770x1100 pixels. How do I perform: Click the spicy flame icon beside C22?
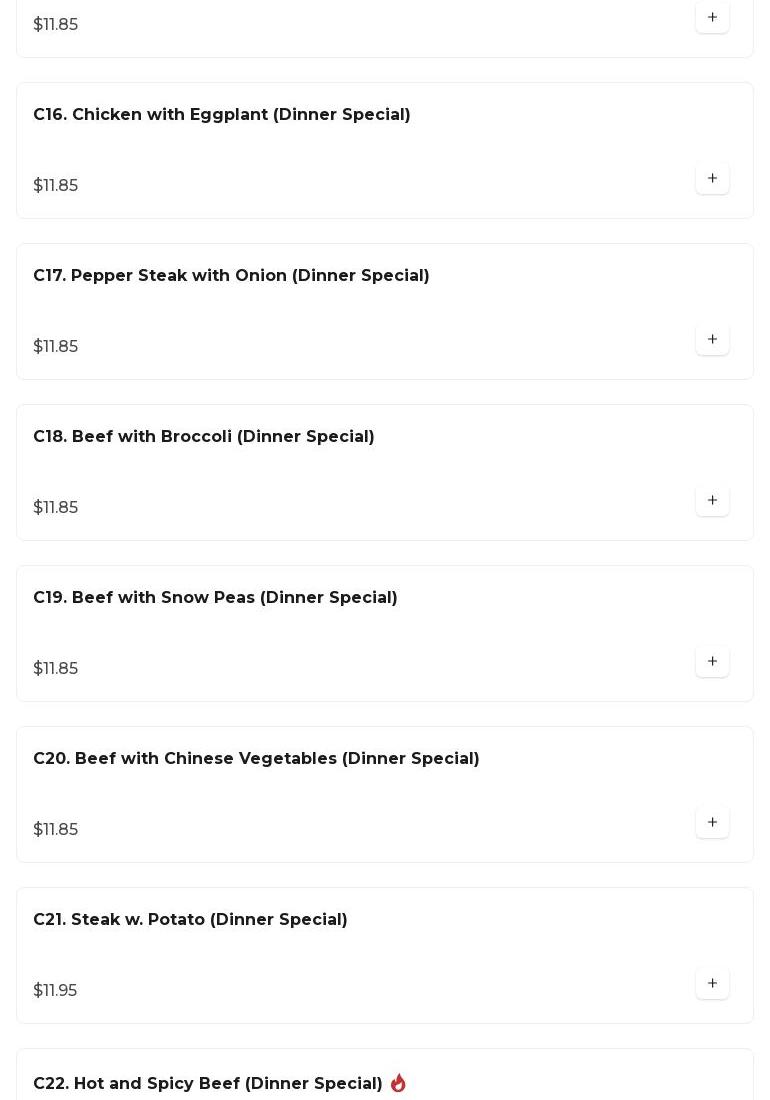(398, 1083)
